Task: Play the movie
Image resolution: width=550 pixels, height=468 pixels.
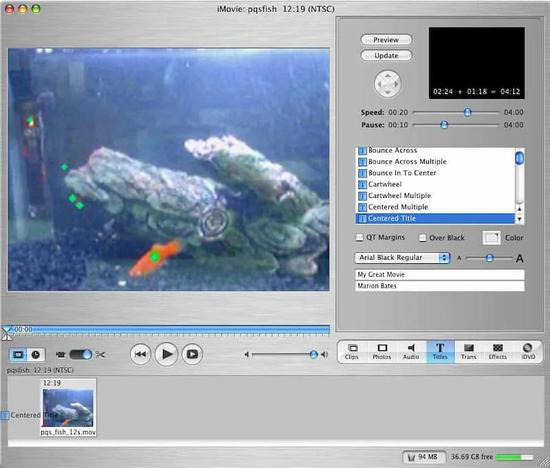Action: [166, 354]
